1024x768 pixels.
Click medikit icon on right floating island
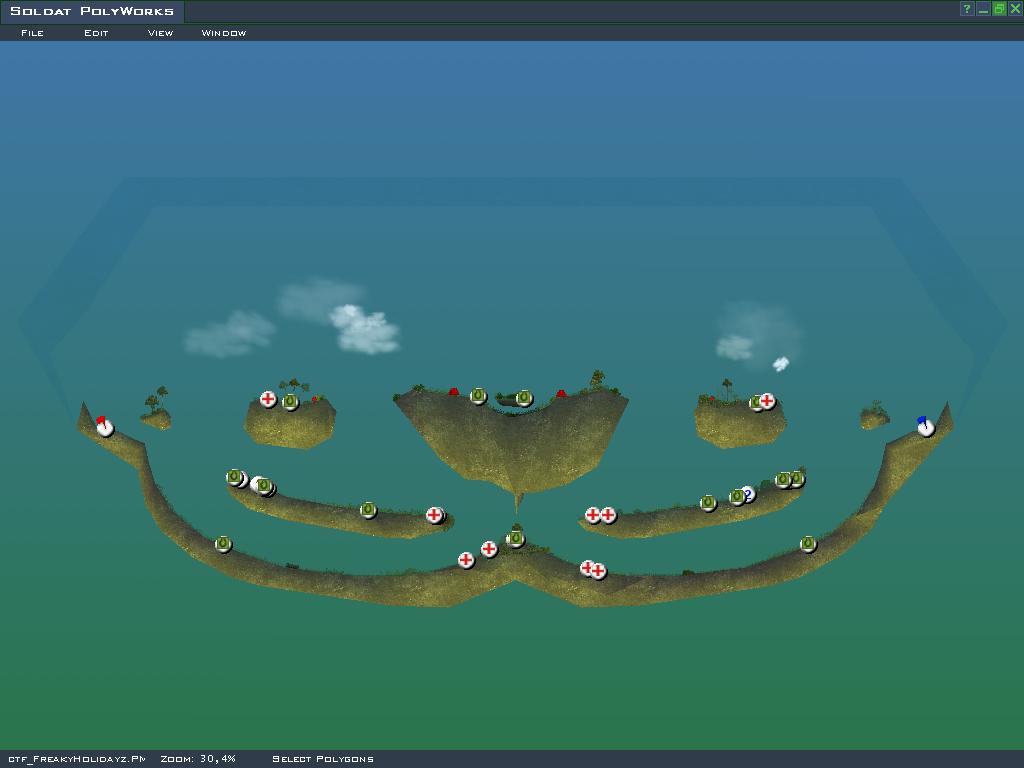tap(767, 401)
